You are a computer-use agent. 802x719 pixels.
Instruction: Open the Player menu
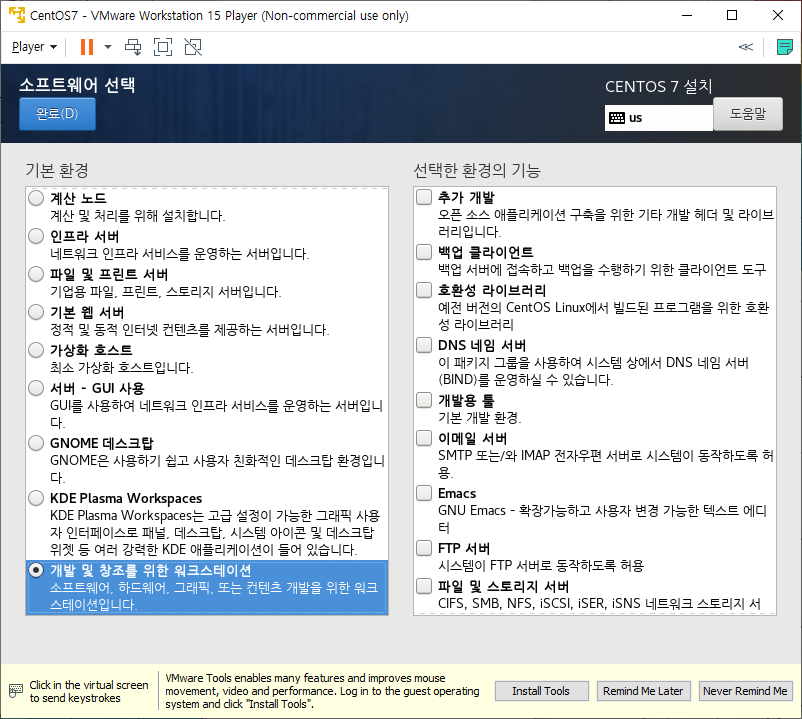pos(34,47)
